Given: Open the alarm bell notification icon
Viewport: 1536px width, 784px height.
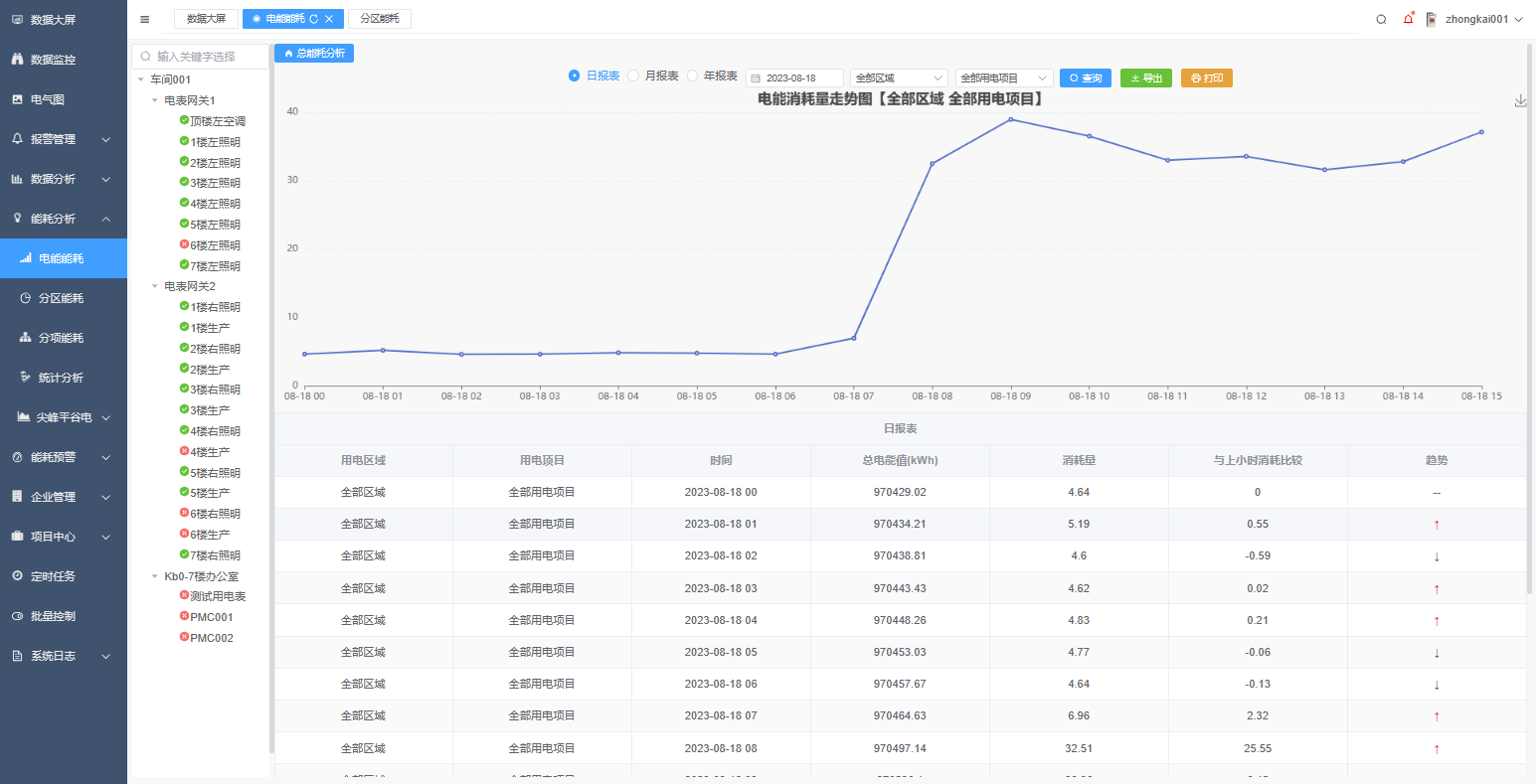Looking at the screenshot, I should pos(1408,19).
